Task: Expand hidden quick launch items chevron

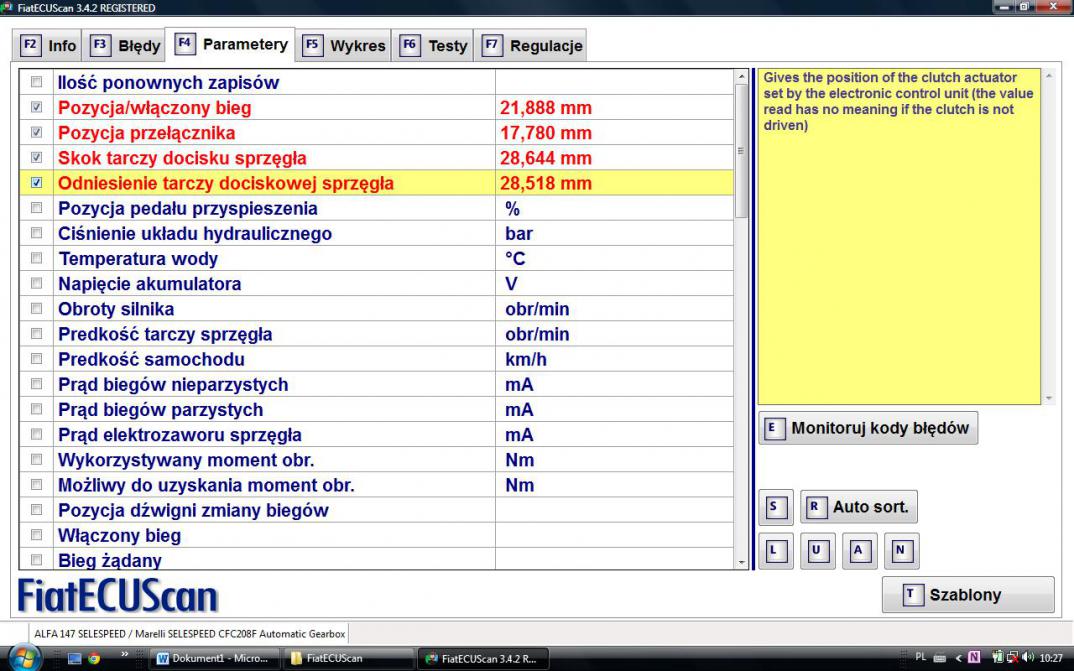Action: (126, 657)
